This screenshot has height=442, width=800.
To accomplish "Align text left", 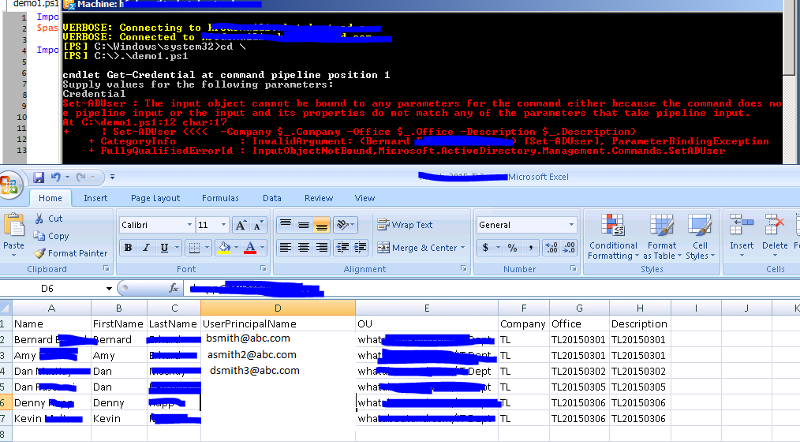I will [x=285, y=248].
